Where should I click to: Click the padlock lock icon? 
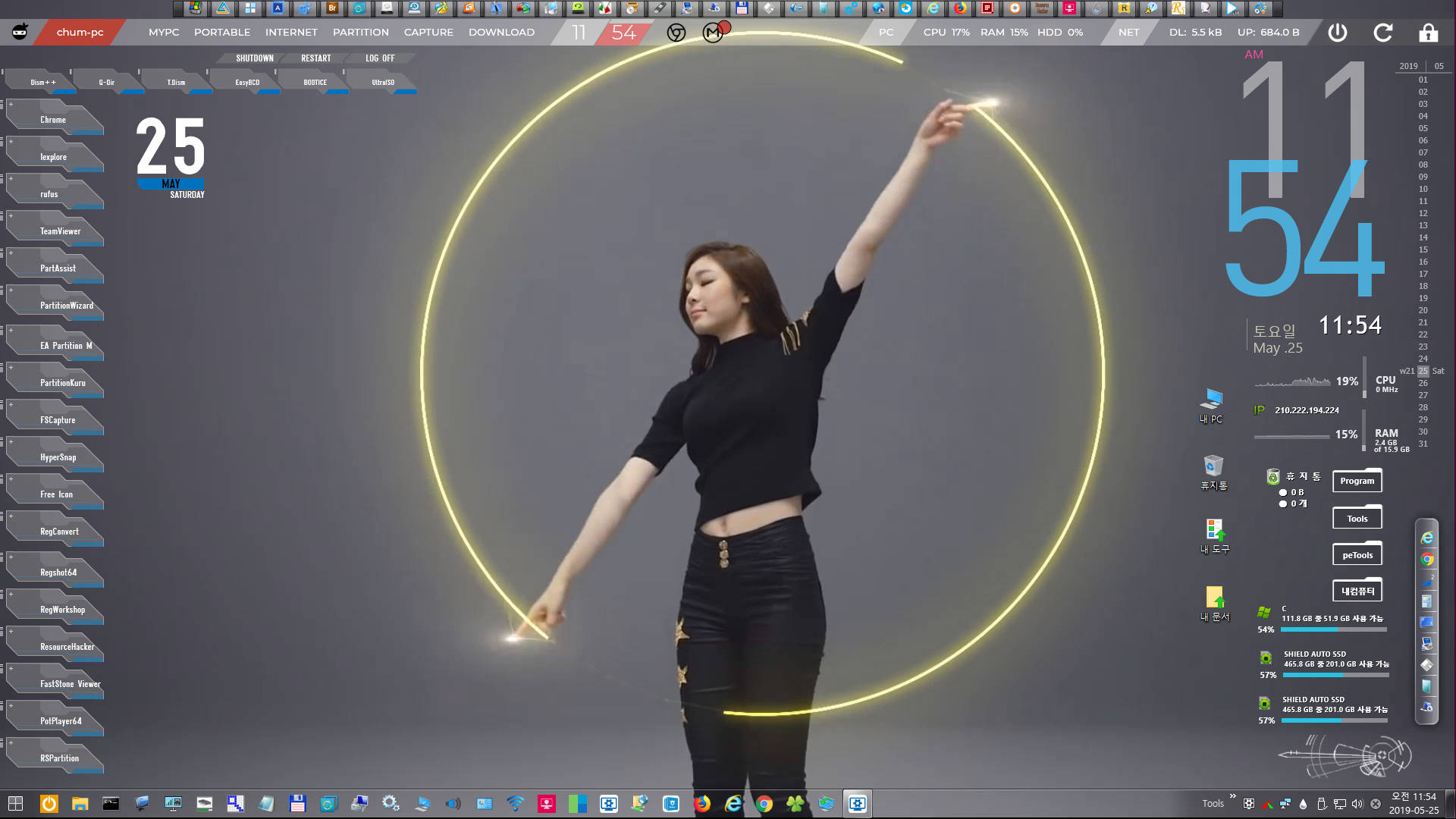(x=1429, y=33)
